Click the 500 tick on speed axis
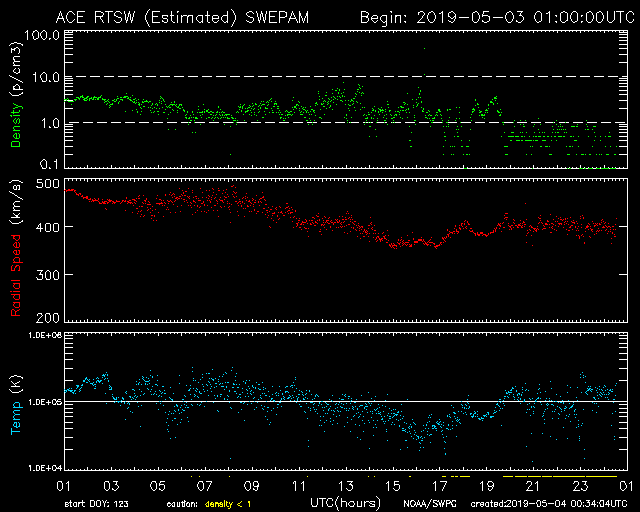Image resolution: width=640 pixels, height=512 pixels. point(47,184)
